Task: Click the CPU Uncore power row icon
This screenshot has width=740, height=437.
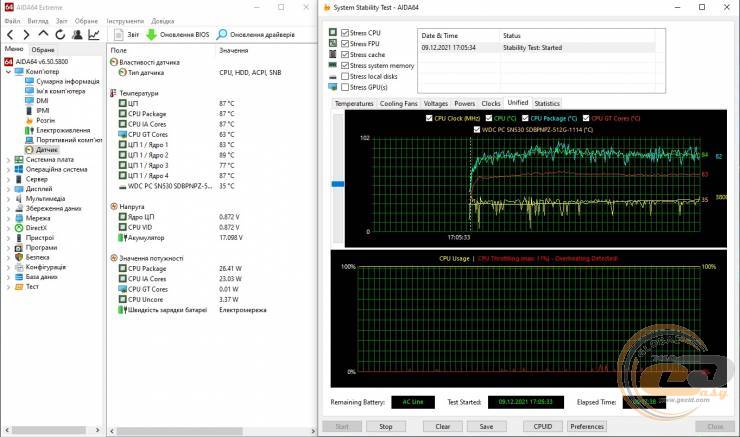Action: (x=123, y=299)
